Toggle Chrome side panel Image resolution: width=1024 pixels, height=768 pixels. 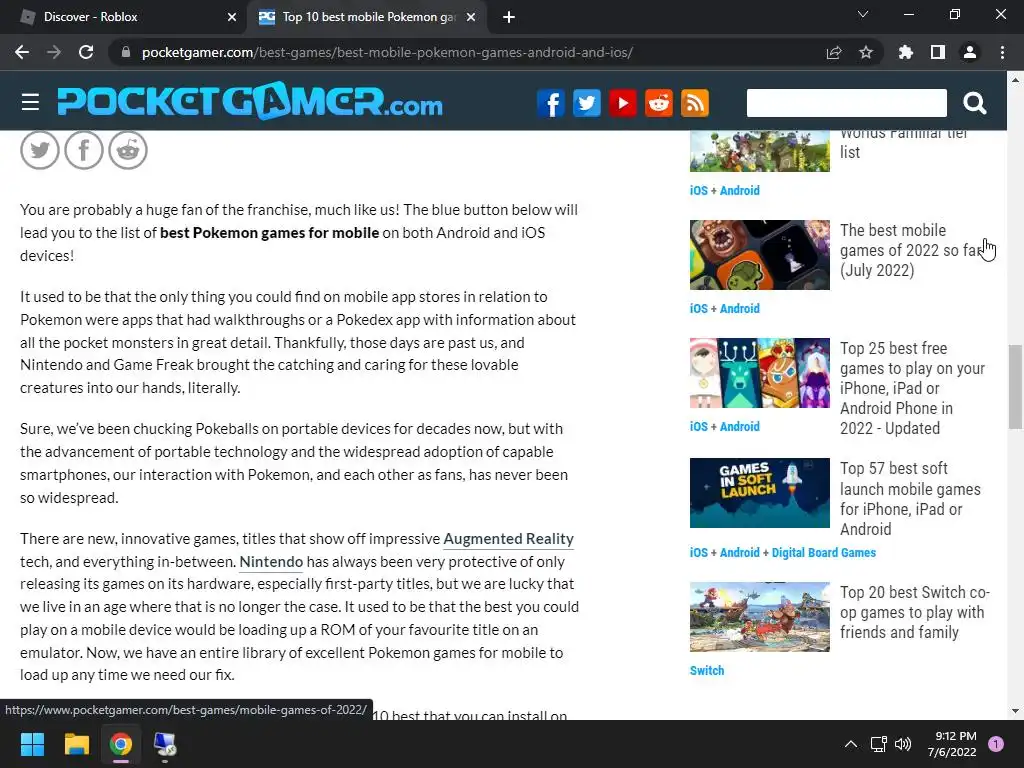(x=938, y=52)
